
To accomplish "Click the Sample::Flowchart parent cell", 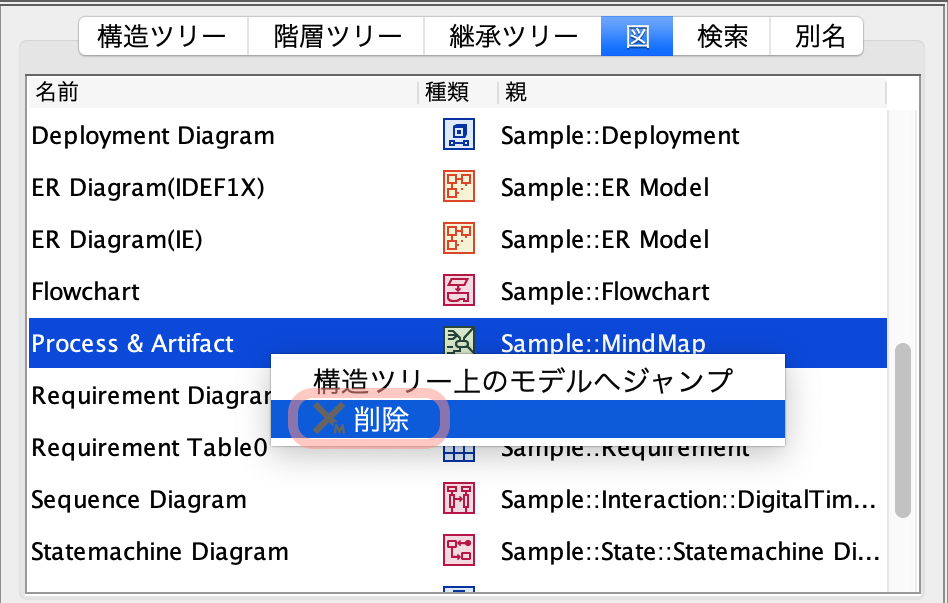I will (x=605, y=292).
